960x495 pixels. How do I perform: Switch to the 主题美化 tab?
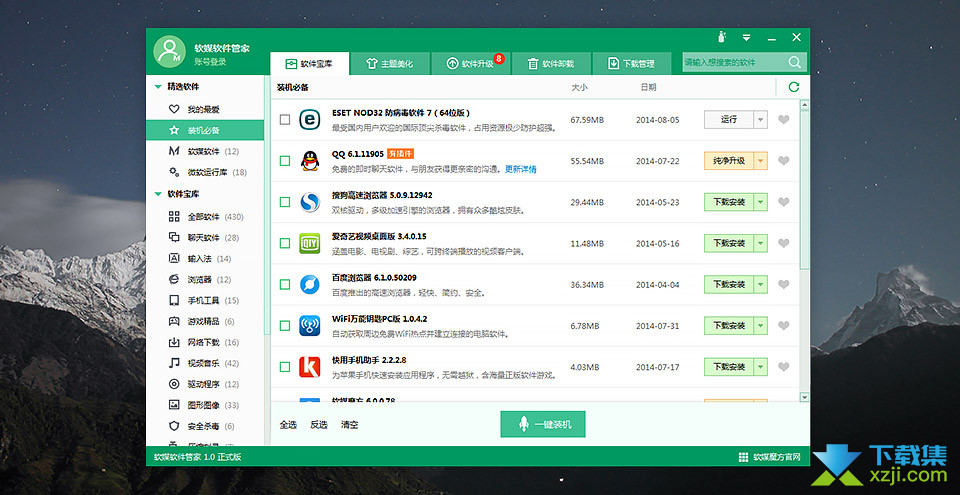click(391, 64)
